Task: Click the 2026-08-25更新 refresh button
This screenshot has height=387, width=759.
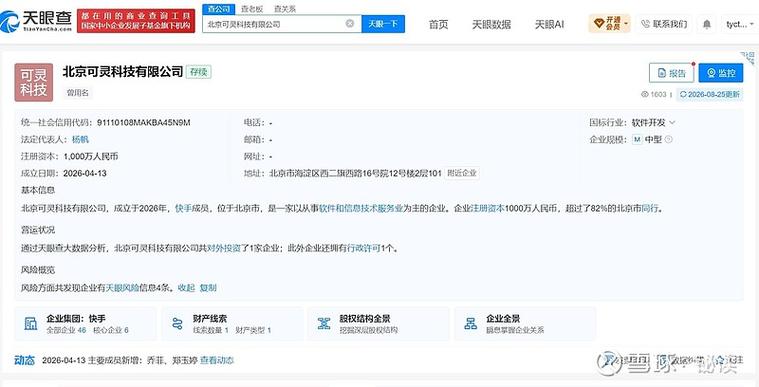Action: (x=710, y=94)
